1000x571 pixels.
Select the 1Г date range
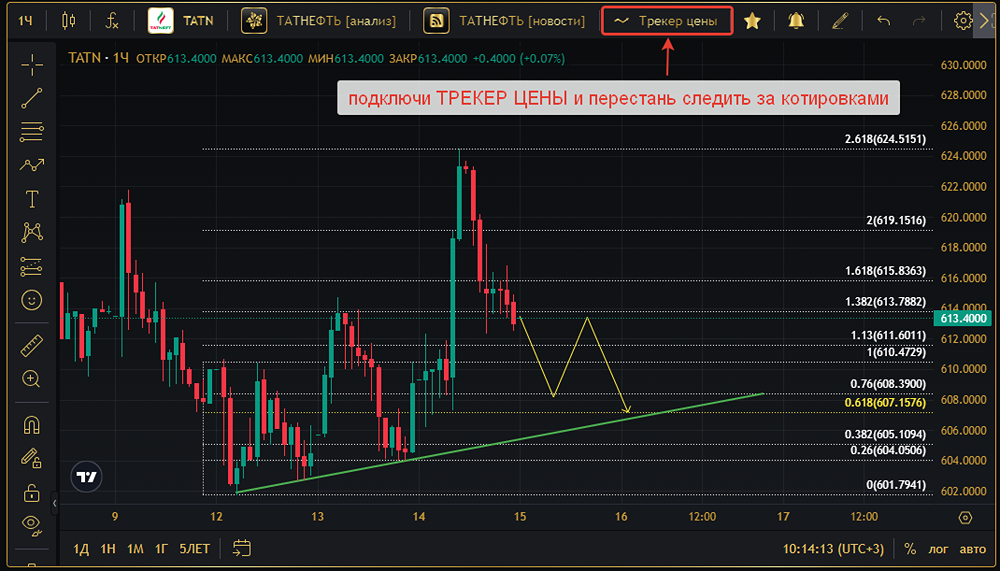tap(161, 549)
